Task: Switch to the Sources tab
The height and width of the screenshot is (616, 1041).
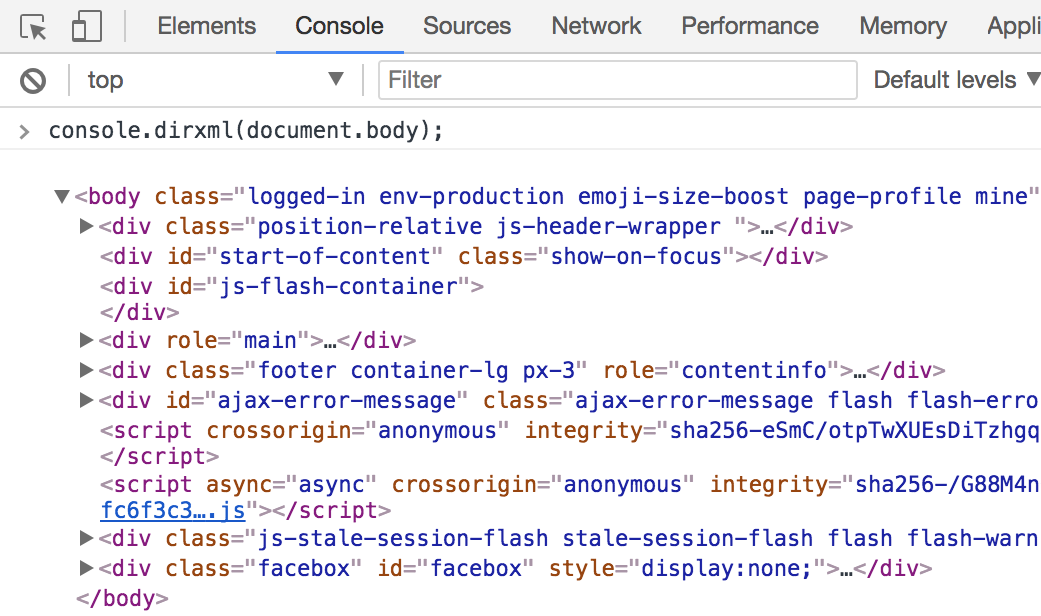Action: (466, 27)
